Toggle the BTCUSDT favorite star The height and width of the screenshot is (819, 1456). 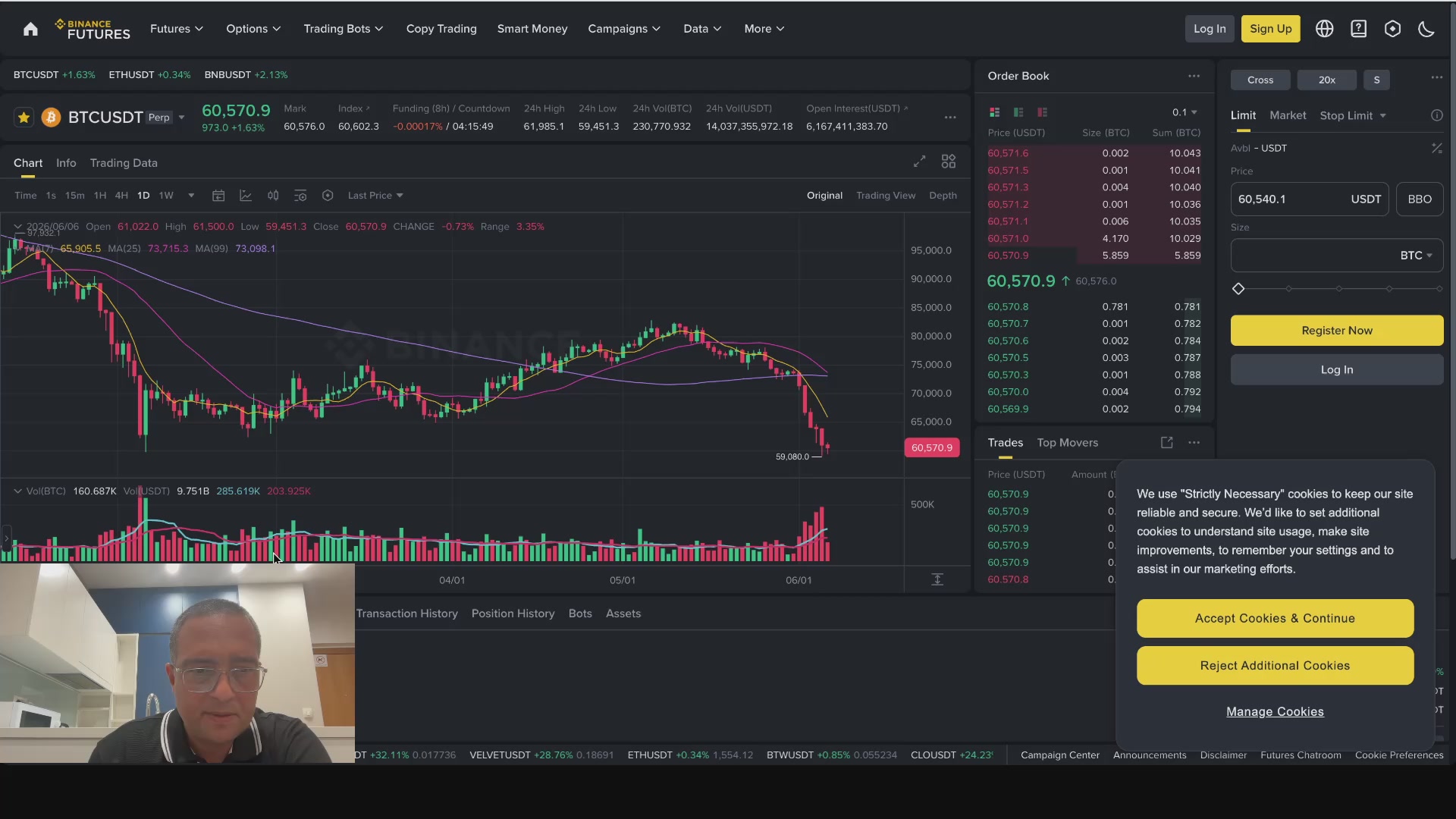coord(24,118)
